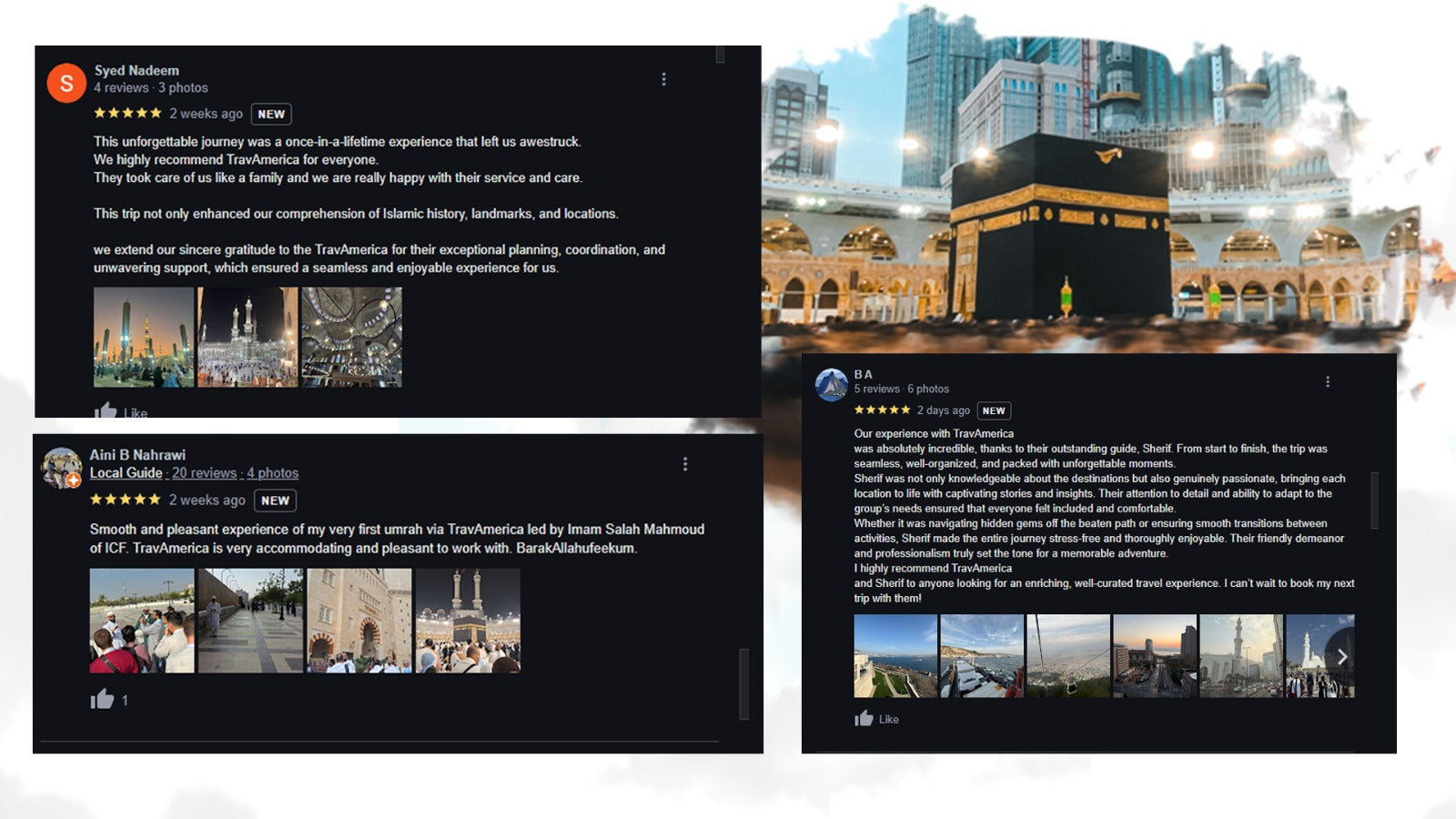Viewport: 1456px width, 819px height.
Task: Open B A's first photo of the coastal view
Action: point(895,656)
